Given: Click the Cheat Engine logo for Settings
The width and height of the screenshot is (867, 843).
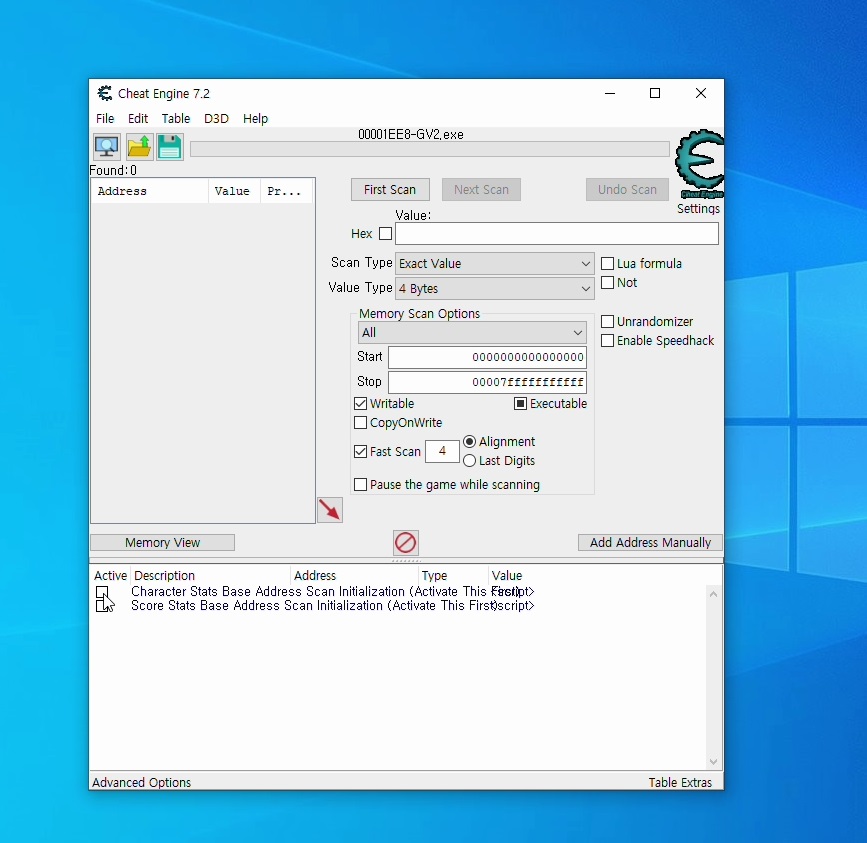Looking at the screenshot, I should 699,164.
